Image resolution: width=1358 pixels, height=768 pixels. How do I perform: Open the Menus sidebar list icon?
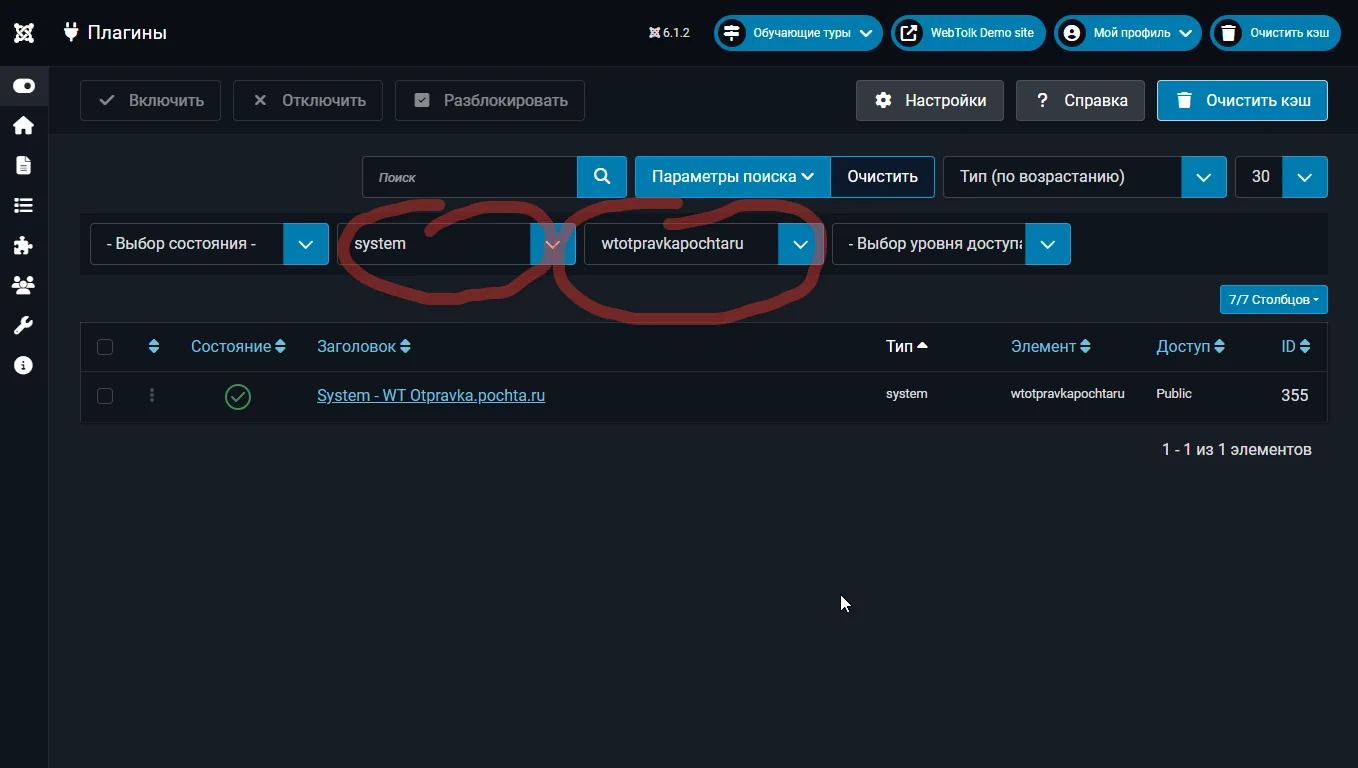(x=23, y=206)
